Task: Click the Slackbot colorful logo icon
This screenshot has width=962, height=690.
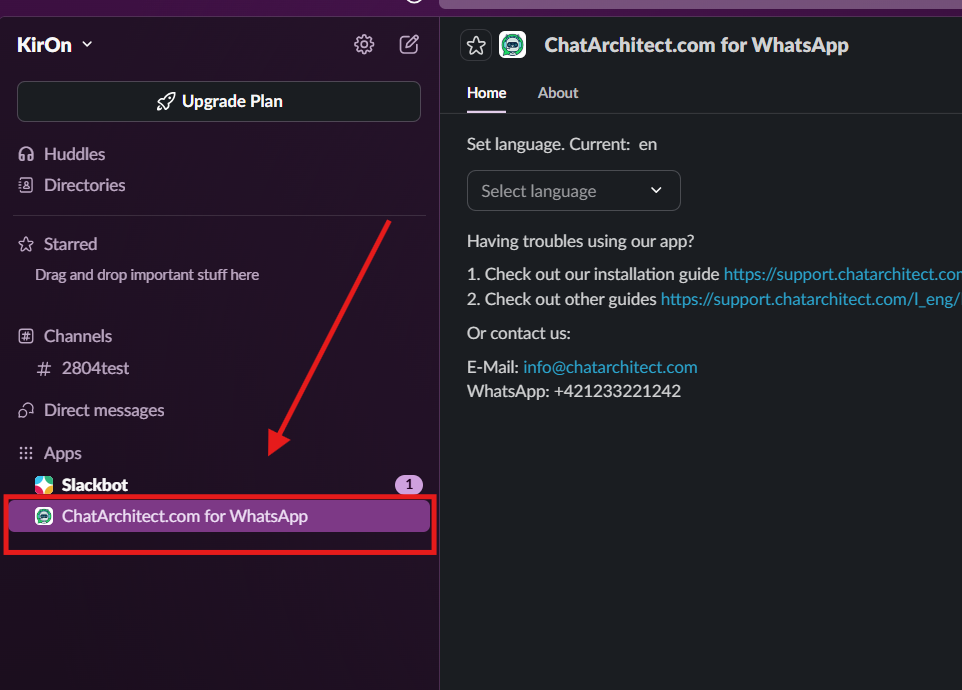Action: tap(44, 485)
